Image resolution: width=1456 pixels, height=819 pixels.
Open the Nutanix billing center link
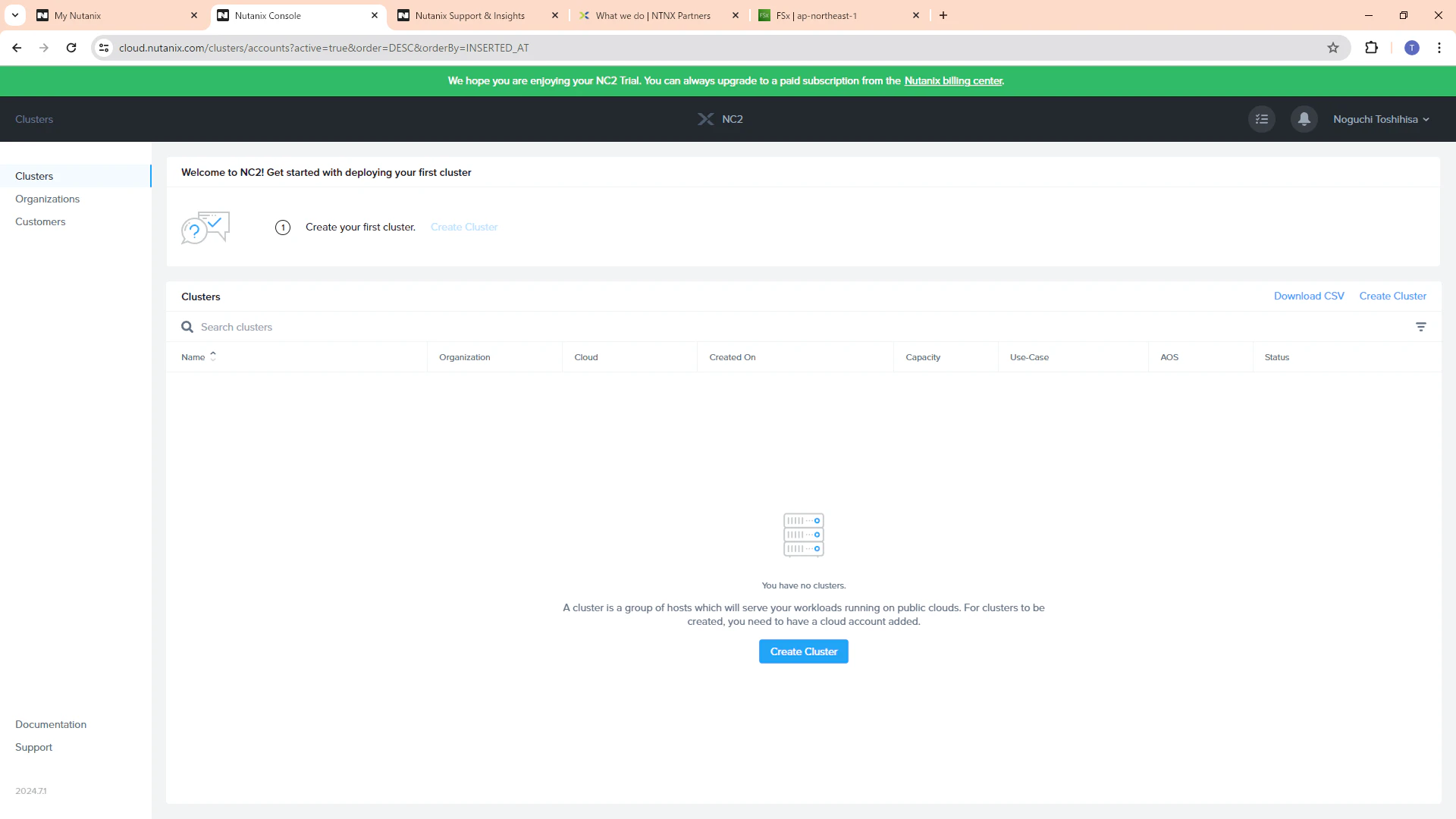(953, 80)
